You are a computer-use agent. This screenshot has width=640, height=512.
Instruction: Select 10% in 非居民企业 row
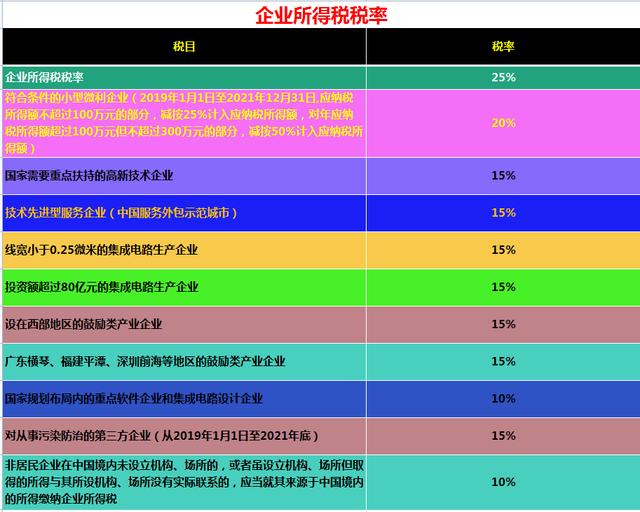(x=503, y=482)
